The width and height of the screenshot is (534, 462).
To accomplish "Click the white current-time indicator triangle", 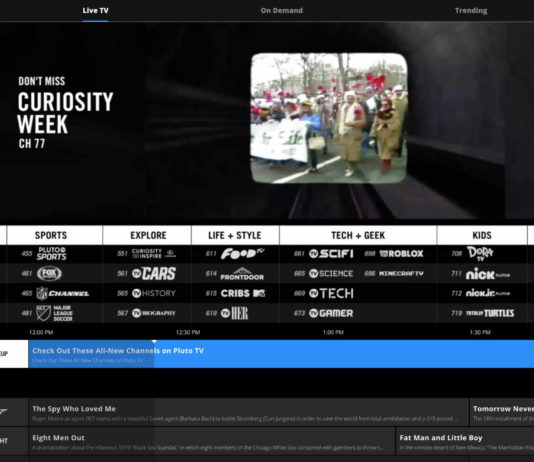I will point(154,341).
